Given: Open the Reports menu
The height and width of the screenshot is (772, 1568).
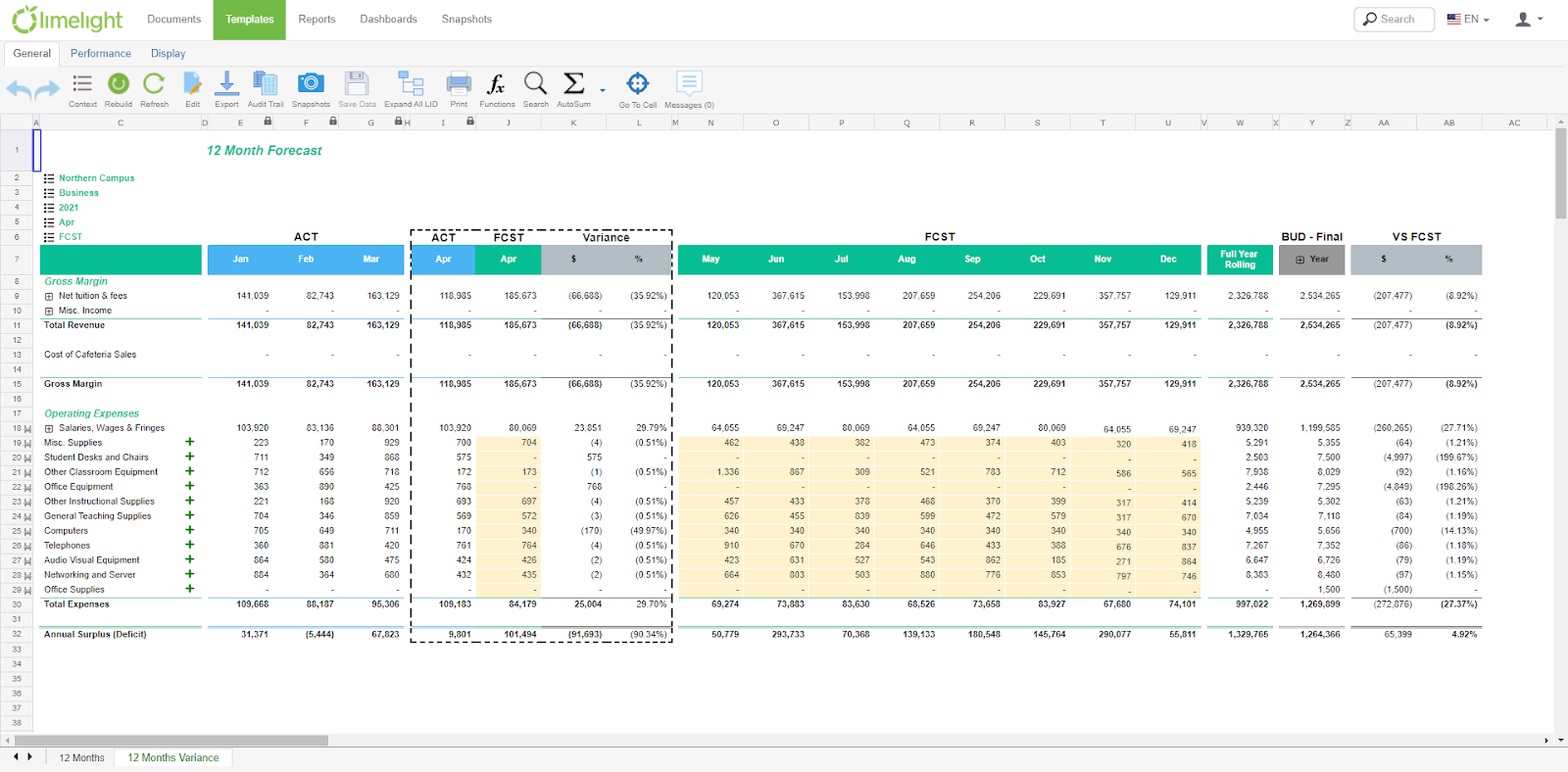Looking at the screenshot, I should pyautogui.click(x=317, y=20).
